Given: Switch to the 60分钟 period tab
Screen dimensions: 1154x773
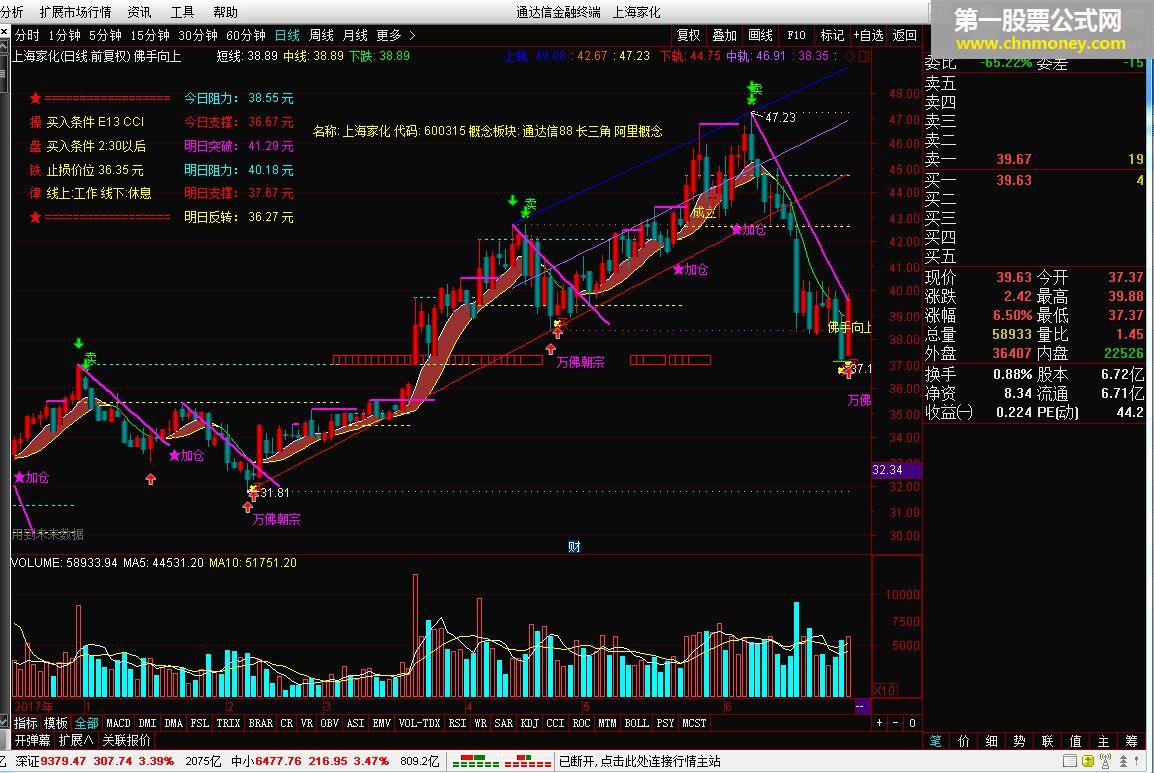Looking at the screenshot, I should [246, 35].
